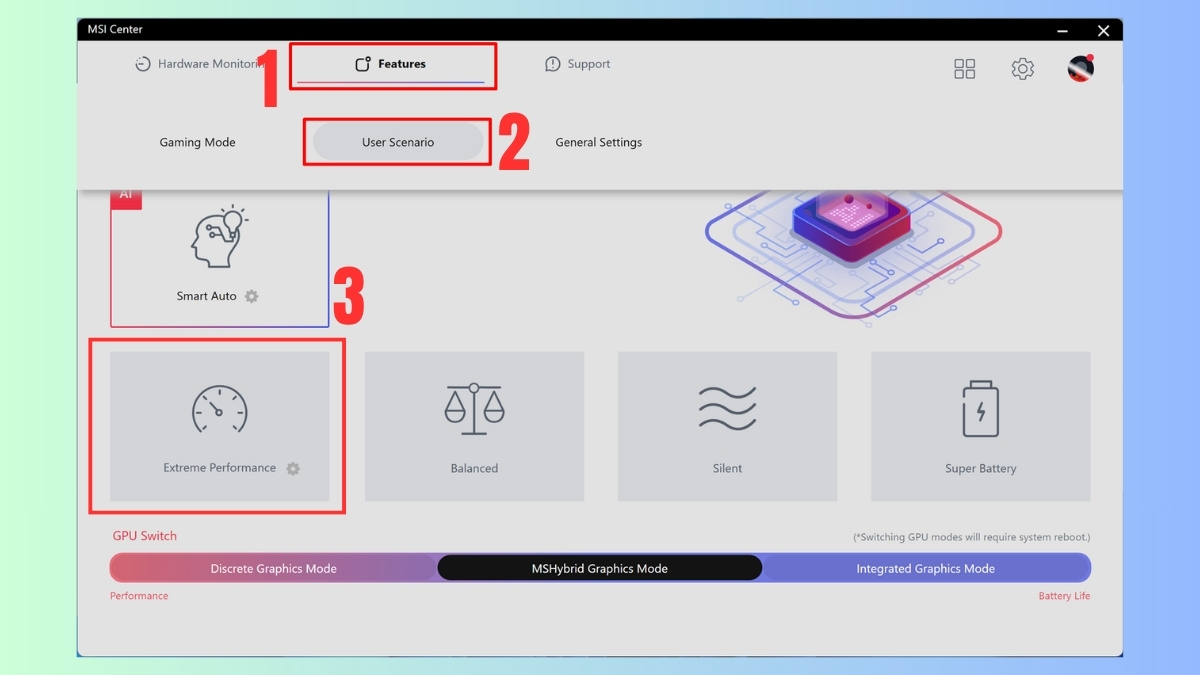Viewport: 1200px width, 675px height.
Task: Select the Smart Auto AI head icon
Action: (x=219, y=237)
